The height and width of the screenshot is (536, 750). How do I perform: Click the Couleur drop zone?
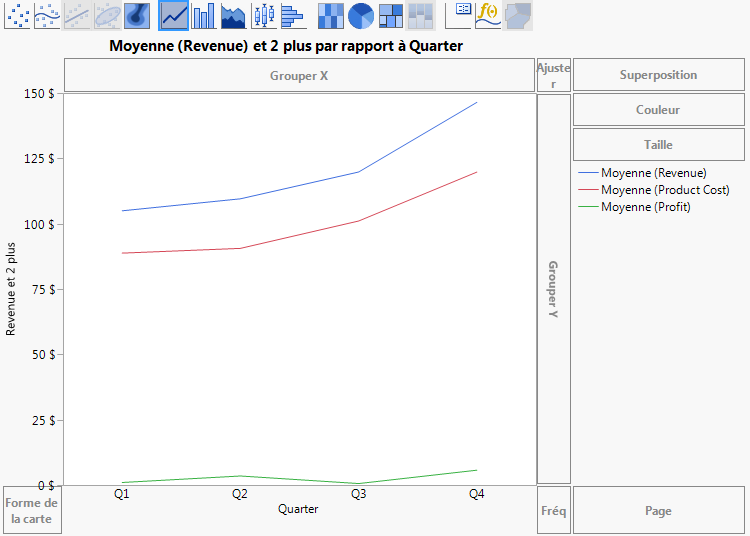tap(659, 109)
